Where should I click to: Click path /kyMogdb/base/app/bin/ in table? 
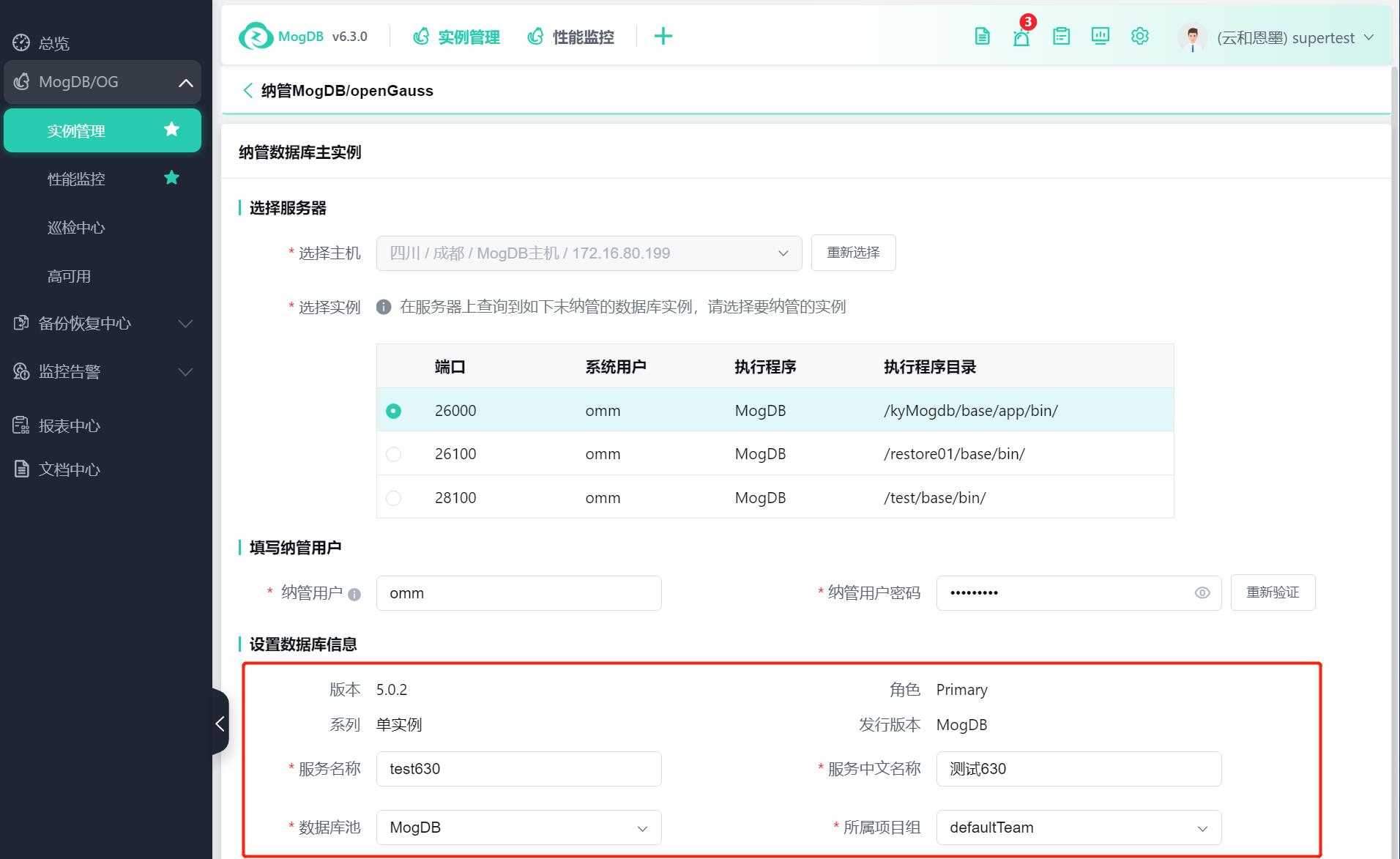point(971,411)
